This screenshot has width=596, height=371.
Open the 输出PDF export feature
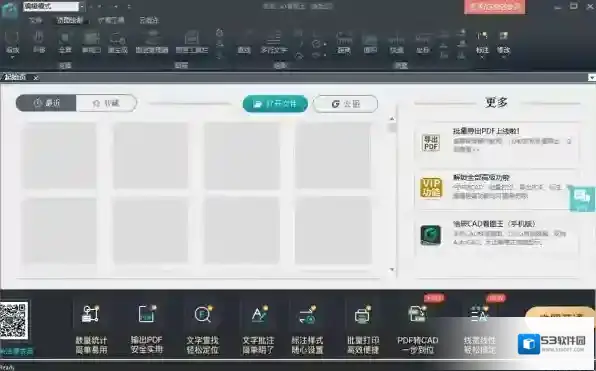tap(147, 329)
